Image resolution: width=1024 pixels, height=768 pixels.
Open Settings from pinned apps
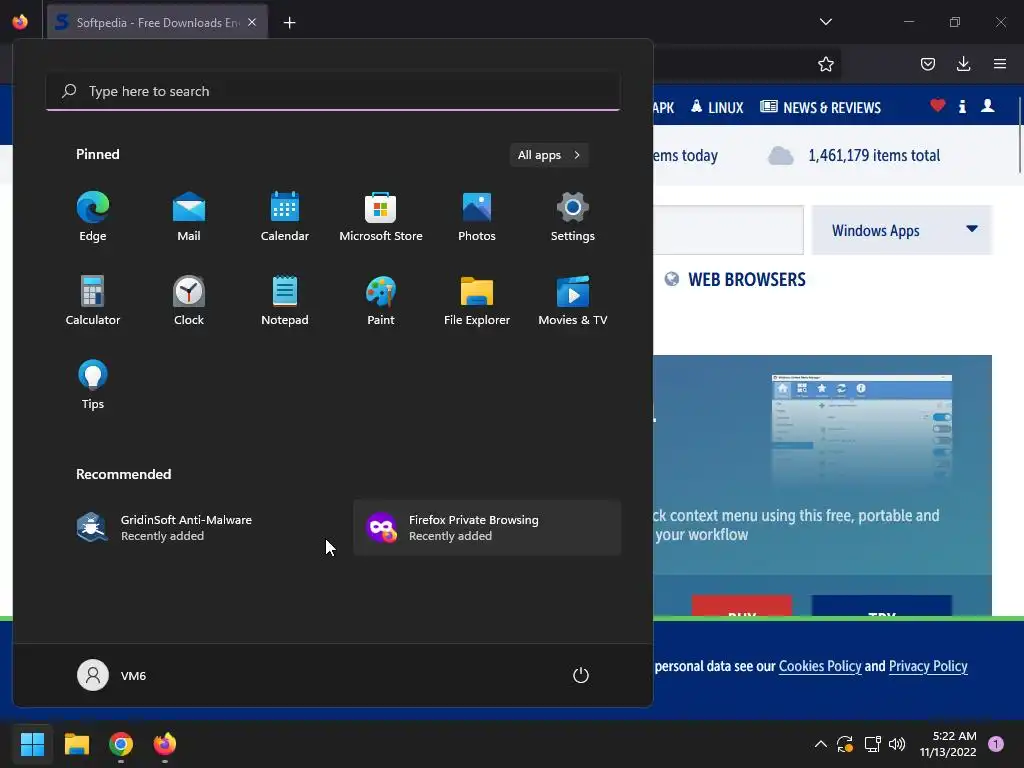tap(573, 216)
